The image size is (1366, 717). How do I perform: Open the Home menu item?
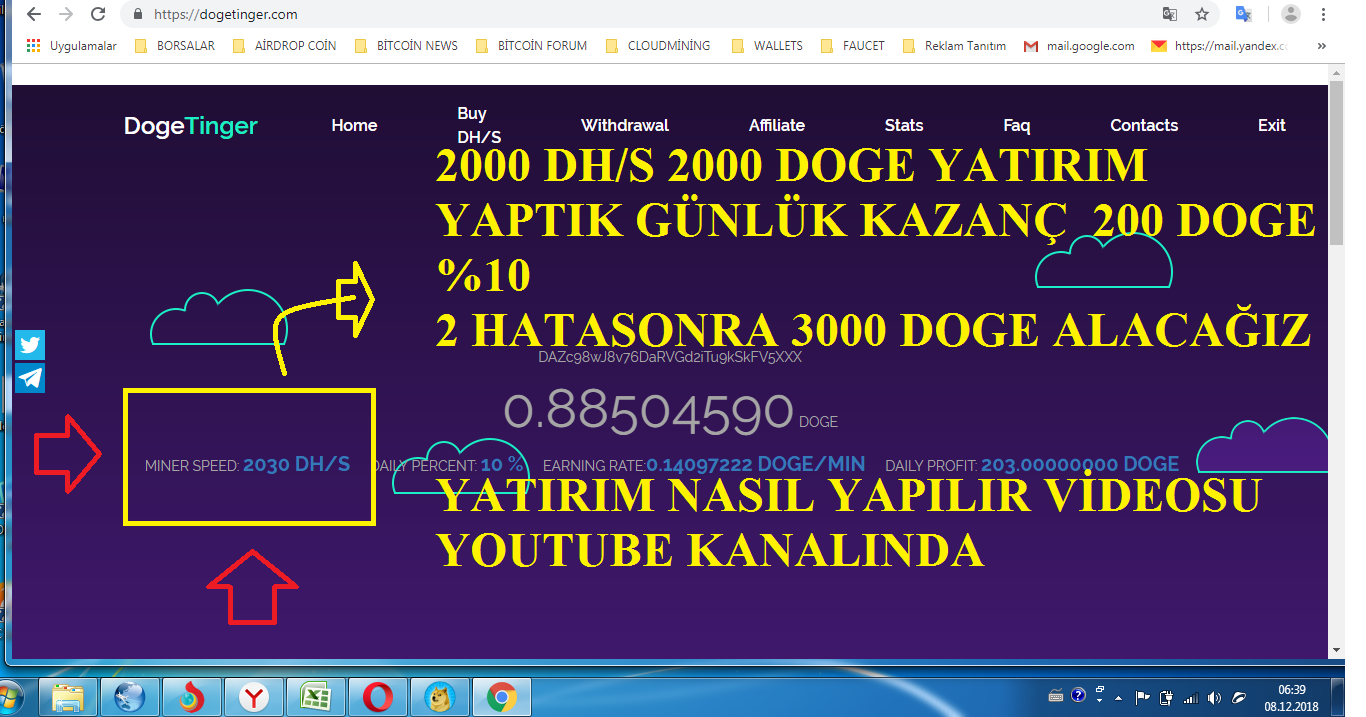coord(354,125)
